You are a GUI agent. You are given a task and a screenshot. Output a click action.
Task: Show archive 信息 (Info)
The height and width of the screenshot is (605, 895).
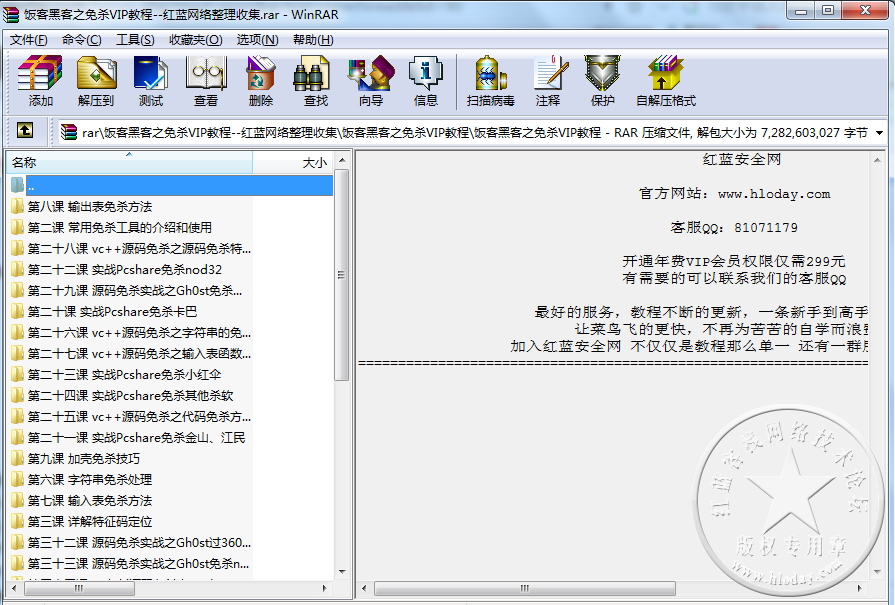coord(426,80)
